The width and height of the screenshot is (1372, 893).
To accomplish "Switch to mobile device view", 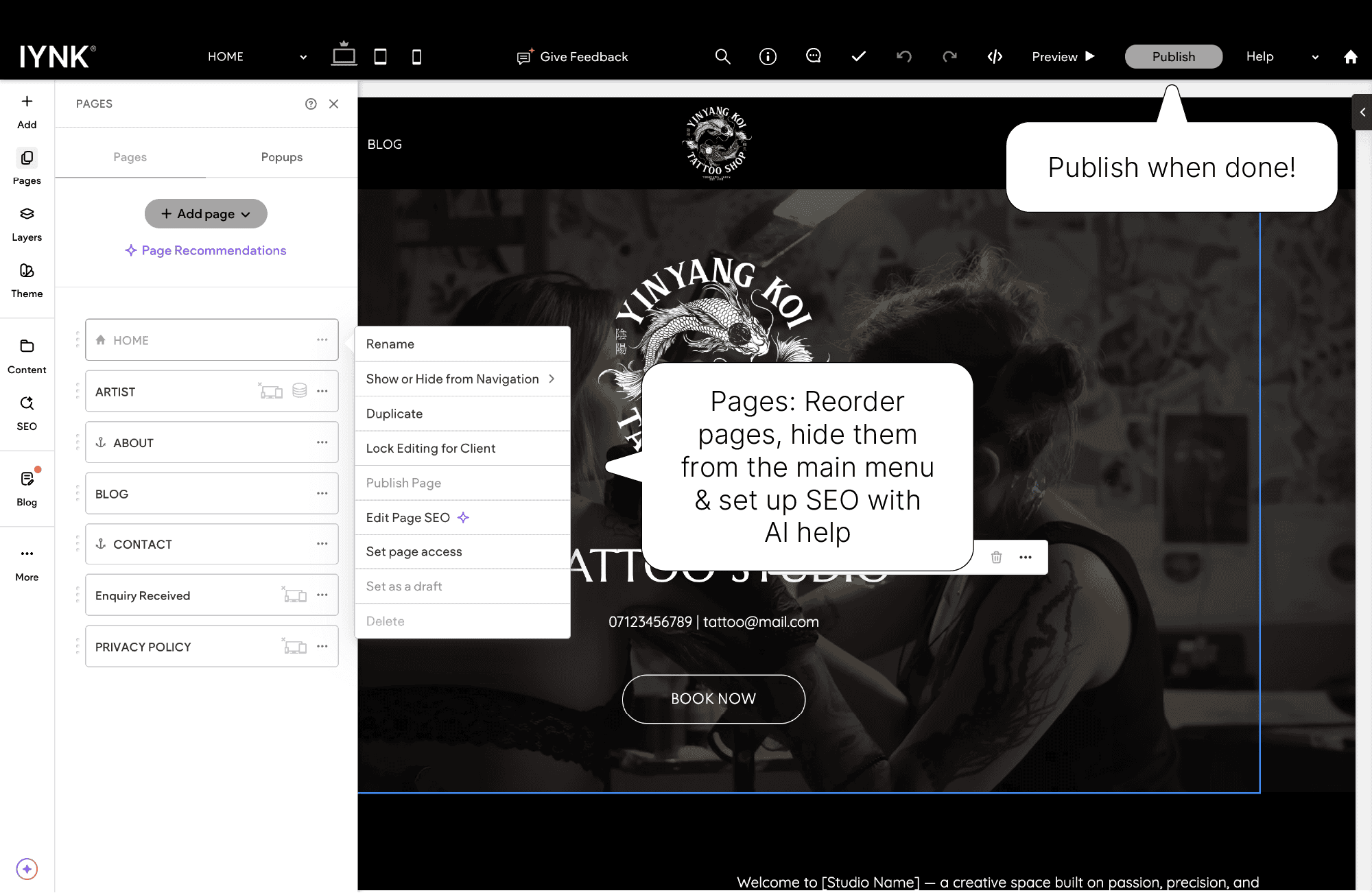I will click(x=416, y=57).
